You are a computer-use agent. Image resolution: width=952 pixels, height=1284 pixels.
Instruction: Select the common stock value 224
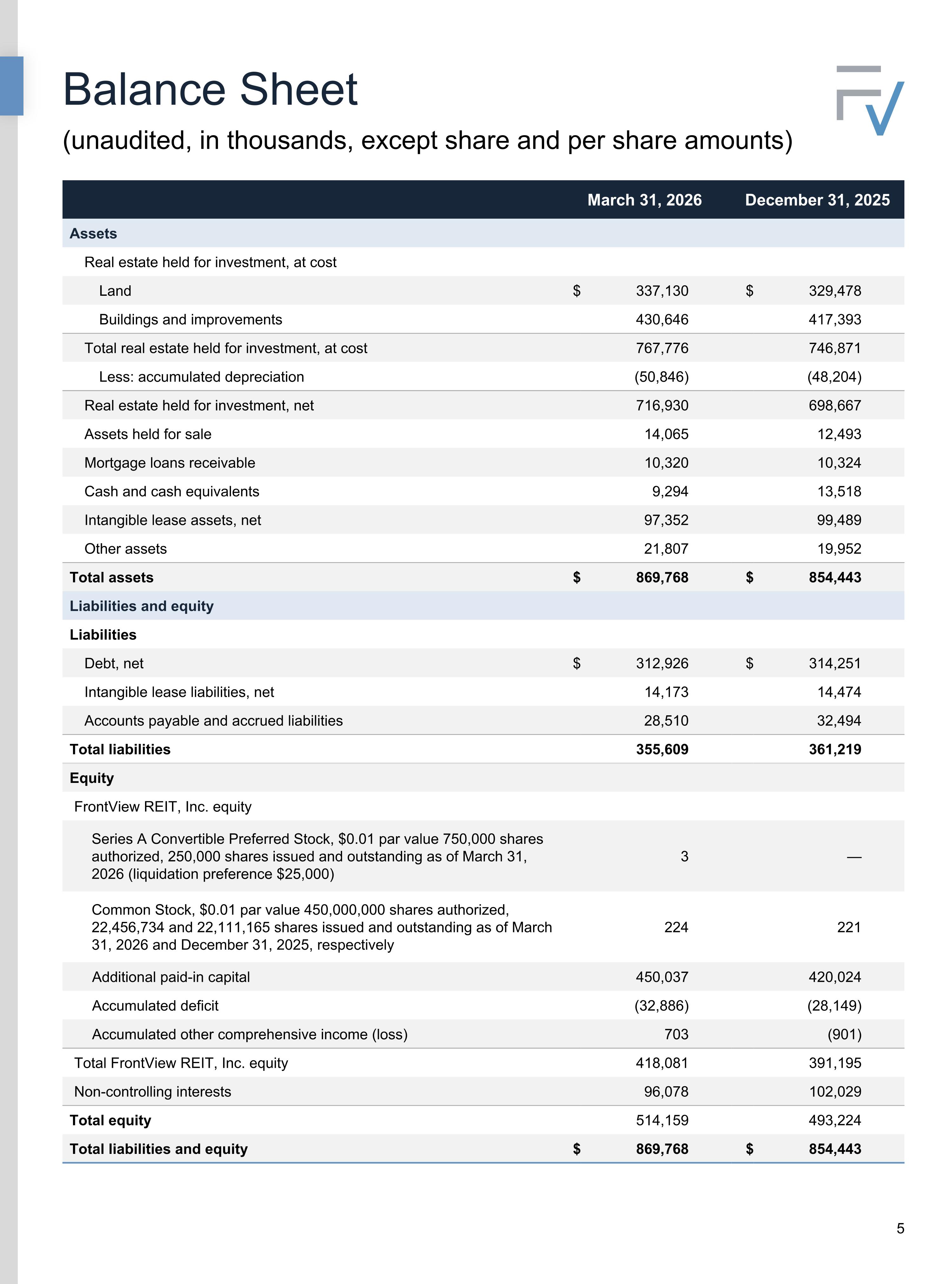[676, 927]
